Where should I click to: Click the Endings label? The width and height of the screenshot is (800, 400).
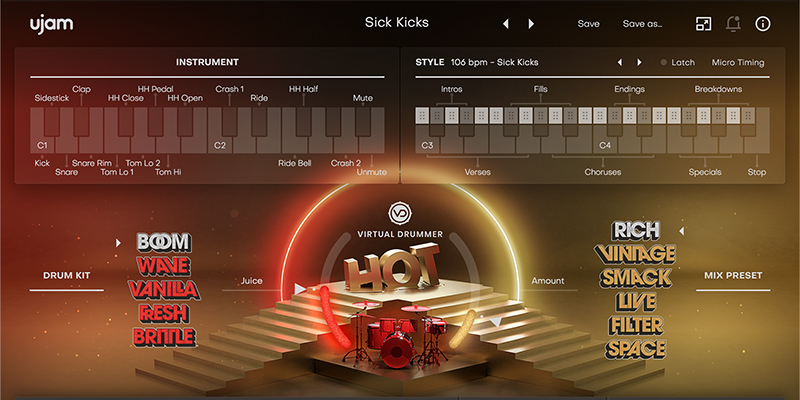629,89
